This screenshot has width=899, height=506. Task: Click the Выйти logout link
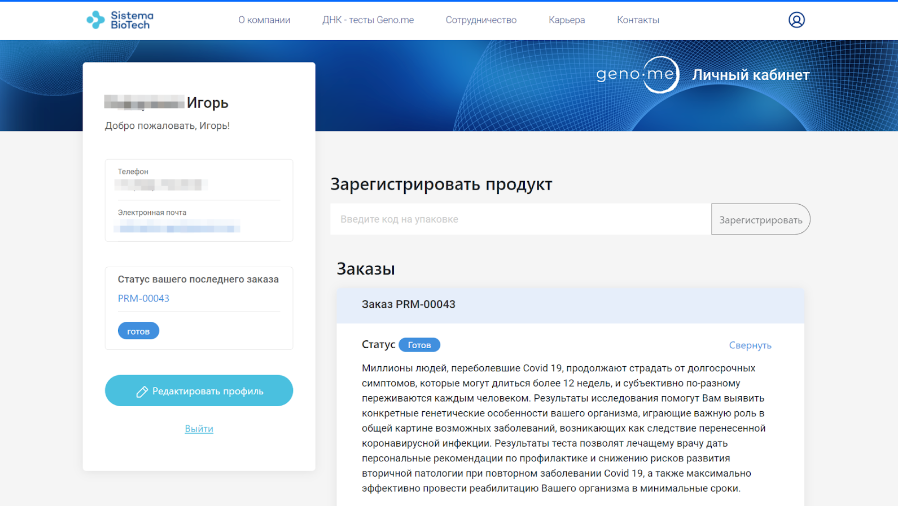[199, 429]
